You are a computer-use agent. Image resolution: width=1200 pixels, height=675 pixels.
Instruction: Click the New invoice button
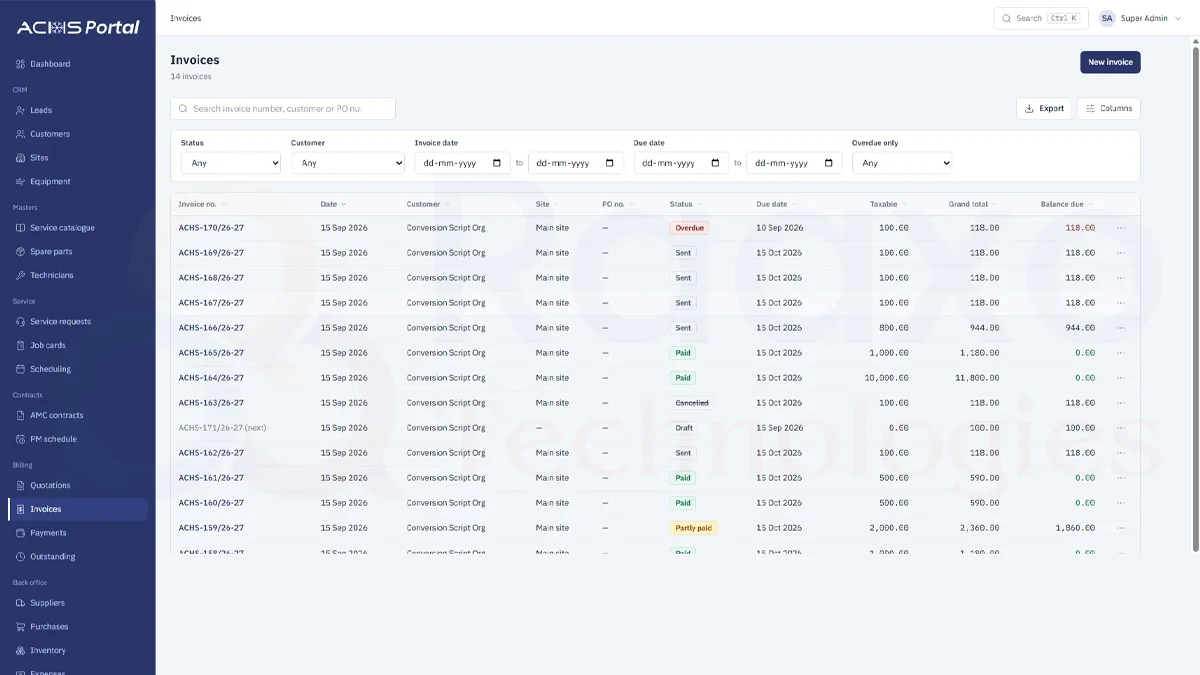coord(1110,62)
